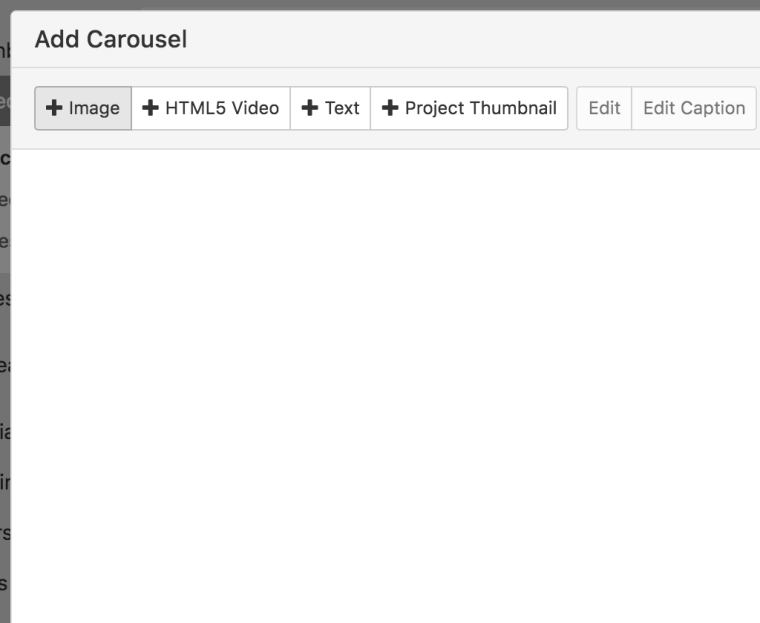Select the hidden sidebar item ending in "ia"

[x=4, y=432]
